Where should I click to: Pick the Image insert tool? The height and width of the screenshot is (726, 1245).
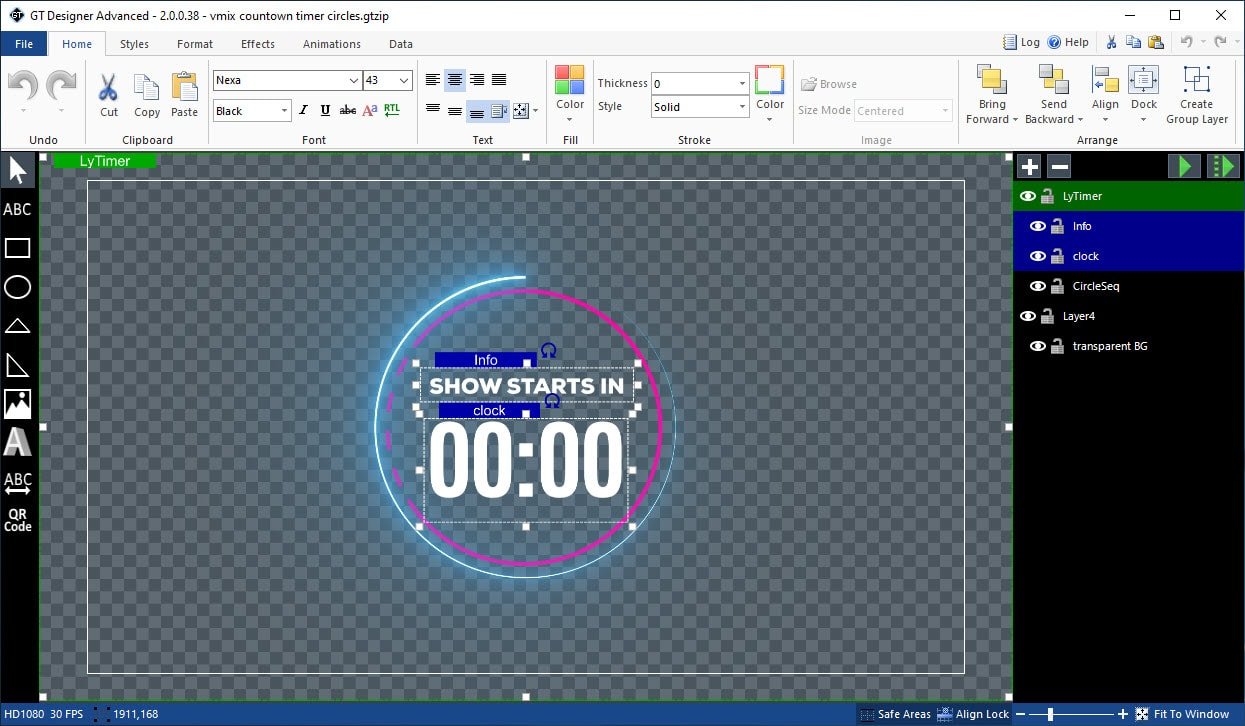(x=18, y=403)
